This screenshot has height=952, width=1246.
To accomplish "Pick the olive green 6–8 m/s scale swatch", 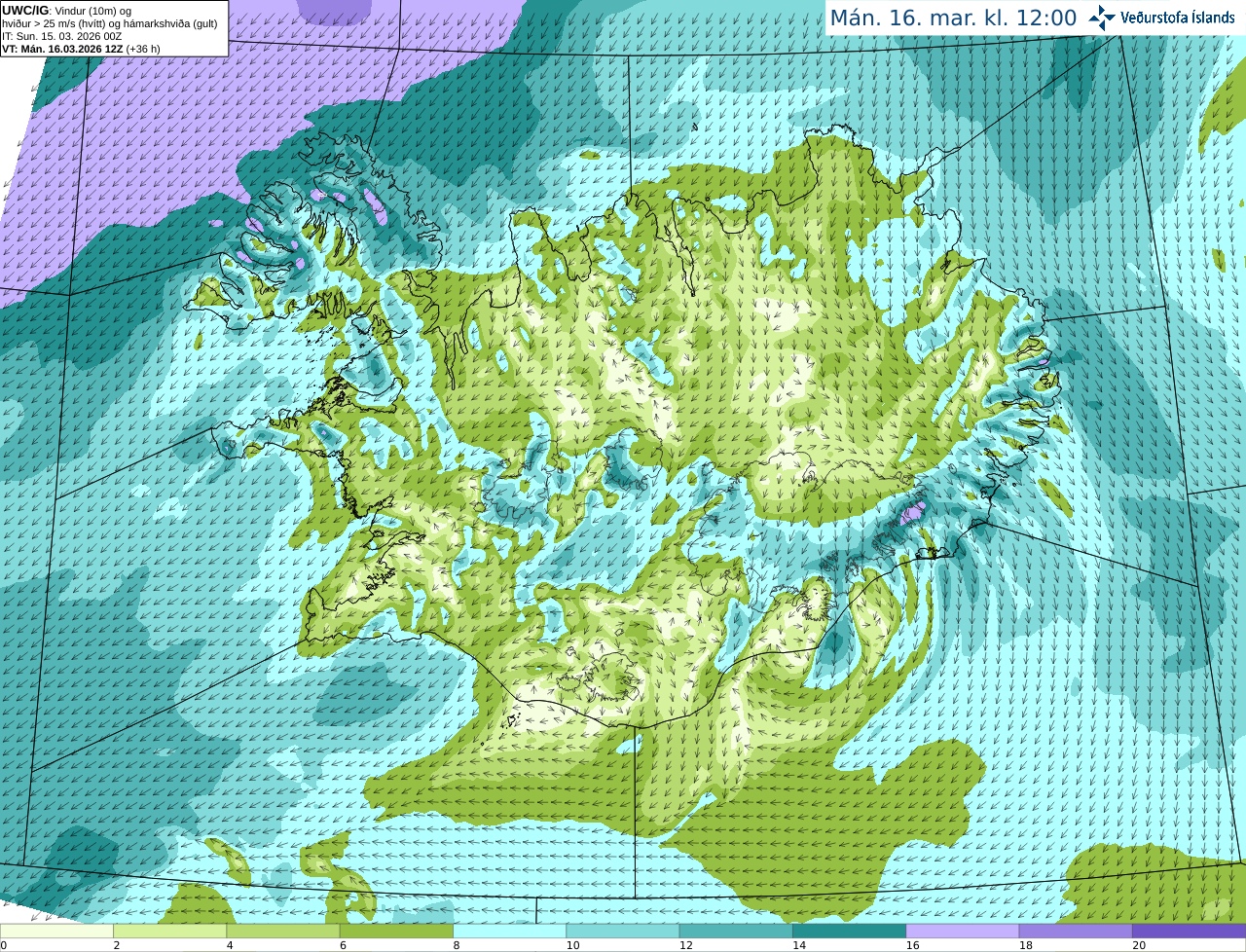I will pyautogui.click(x=396, y=932).
